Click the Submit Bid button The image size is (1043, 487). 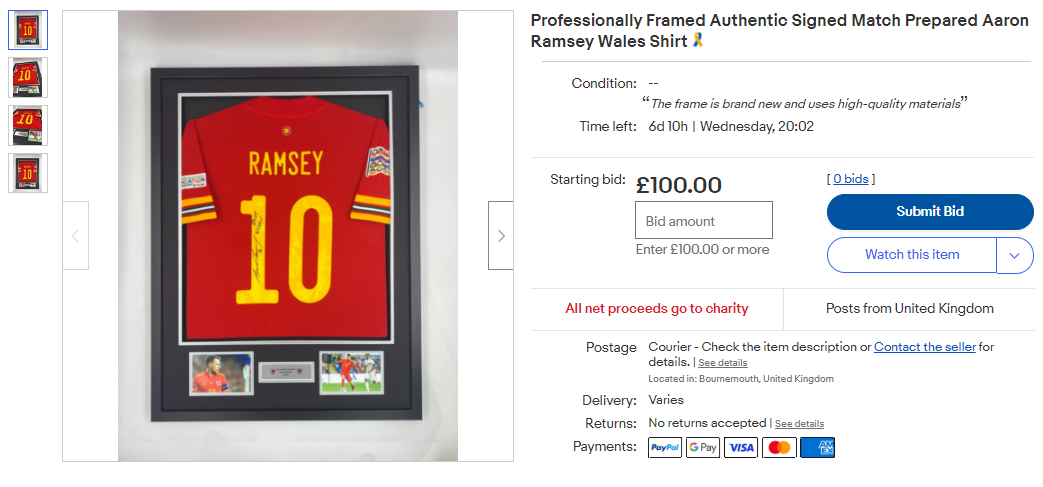pyautogui.click(x=930, y=212)
